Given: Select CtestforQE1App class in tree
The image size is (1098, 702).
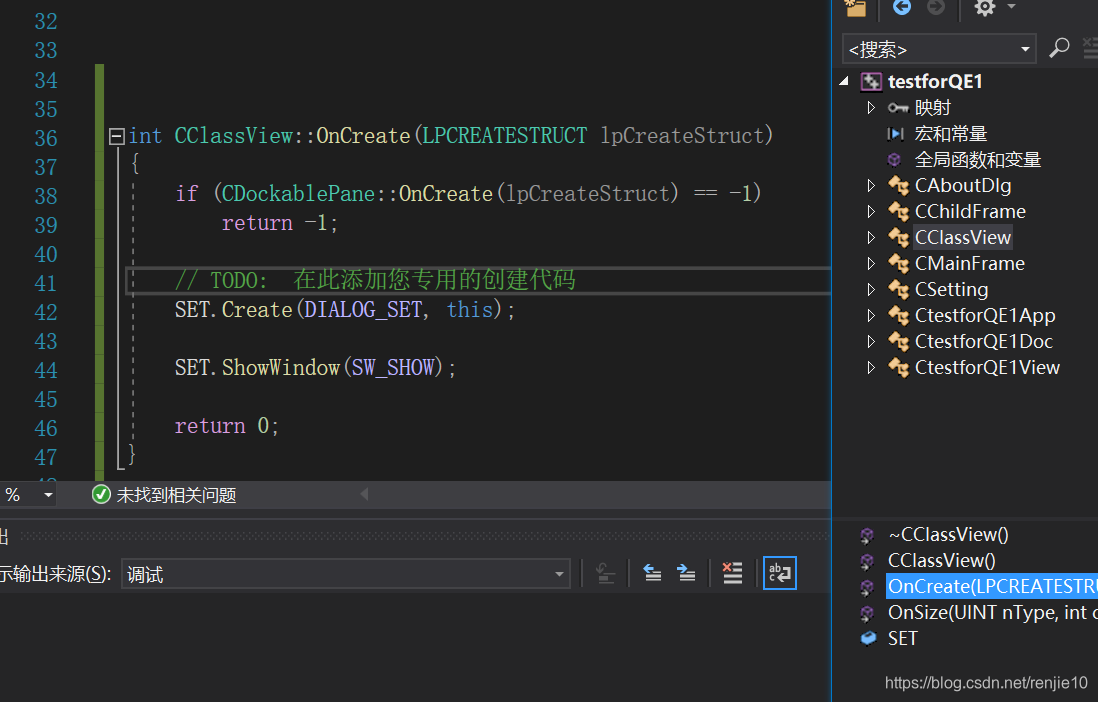Looking at the screenshot, I should 985,315.
